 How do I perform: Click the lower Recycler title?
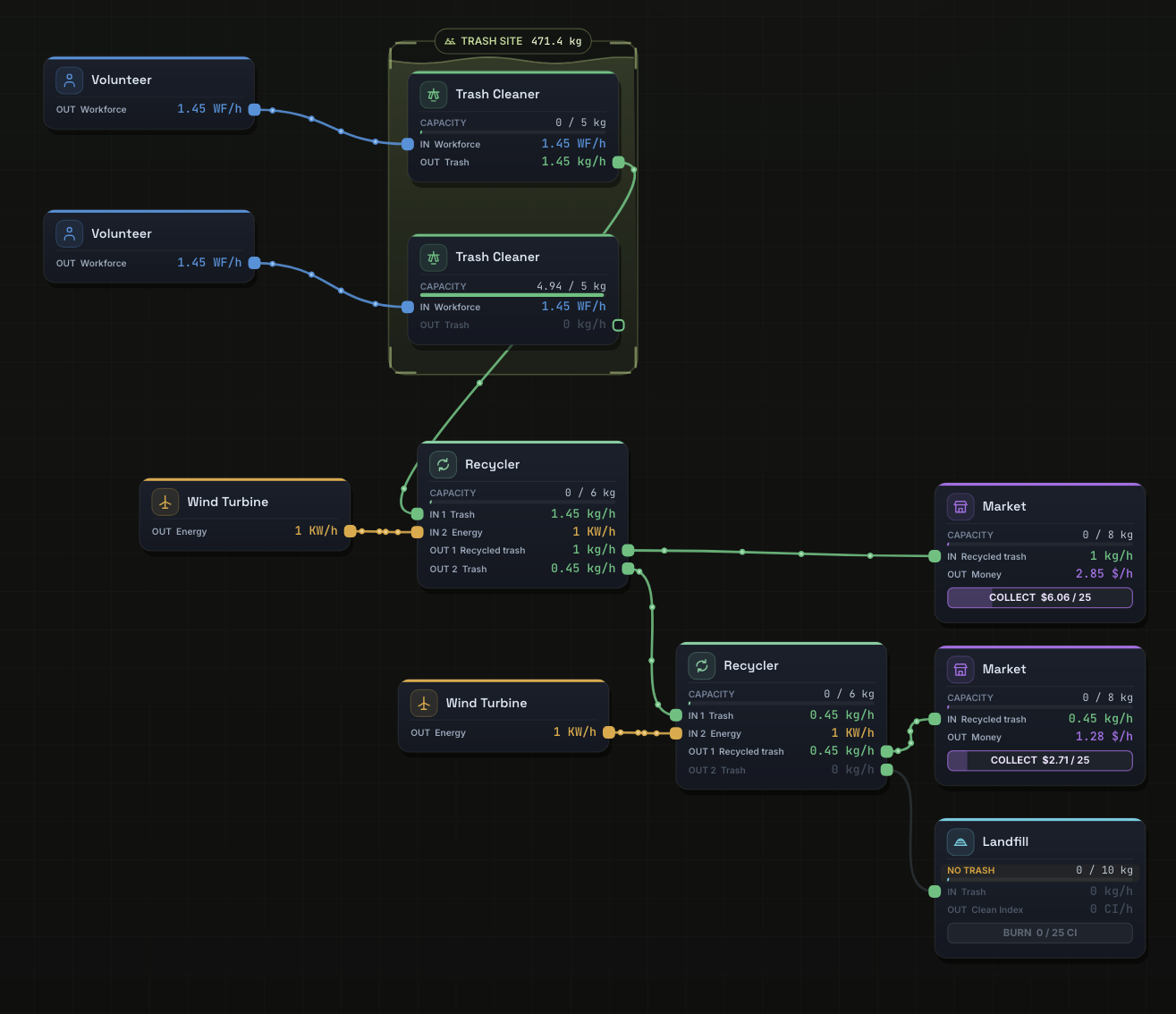click(x=751, y=665)
